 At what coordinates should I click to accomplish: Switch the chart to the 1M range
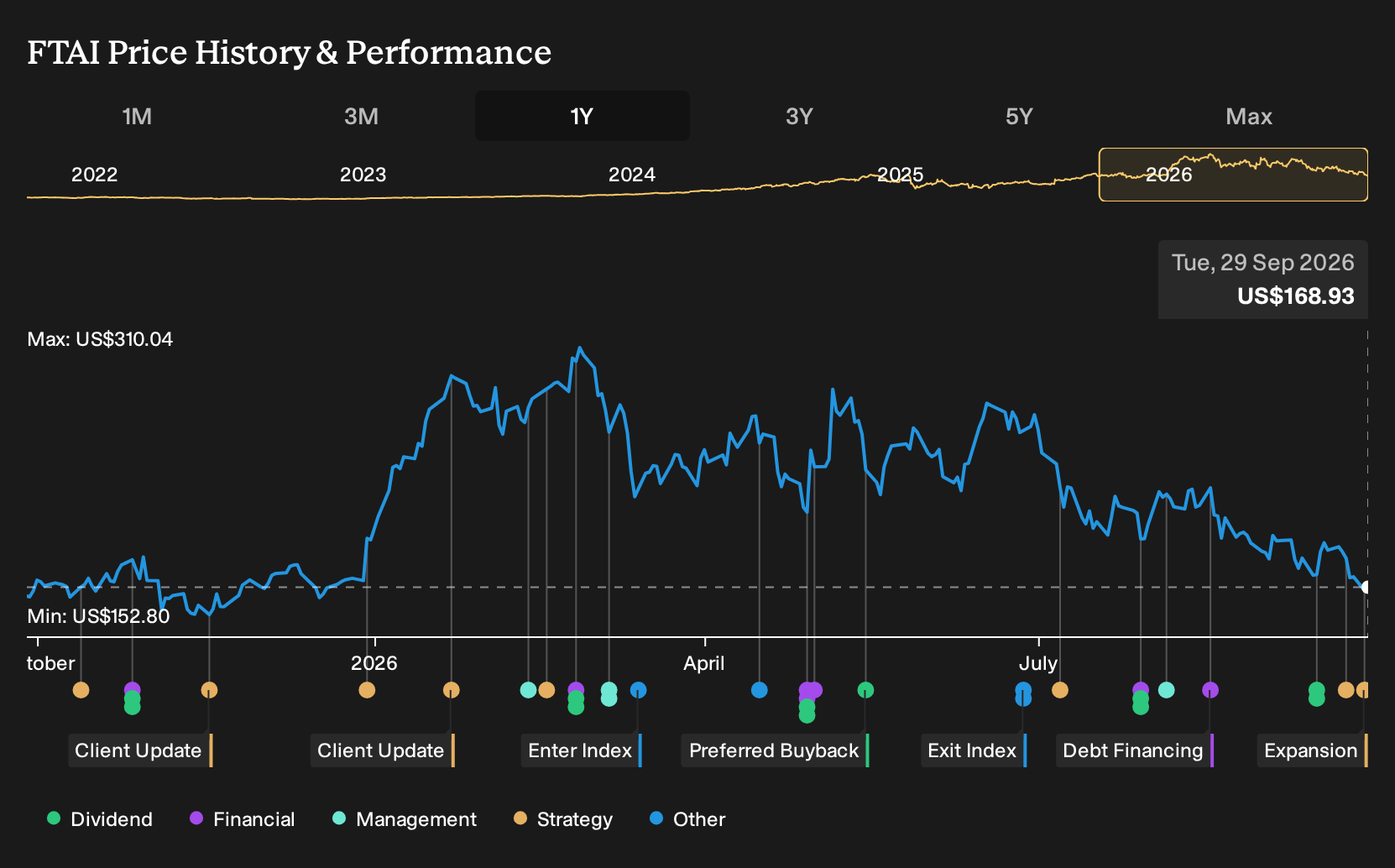click(x=137, y=116)
